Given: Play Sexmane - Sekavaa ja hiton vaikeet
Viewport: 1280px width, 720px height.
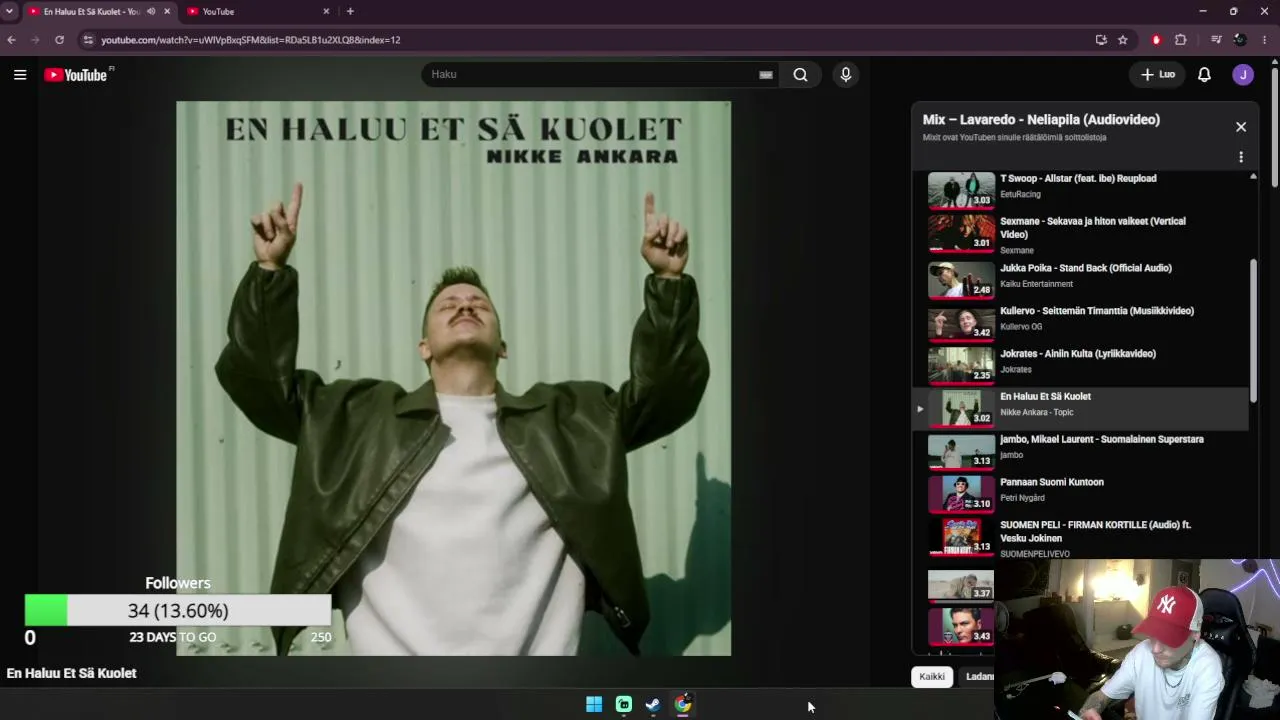Looking at the screenshot, I should pyautogui.click(x=1080, y=233).
